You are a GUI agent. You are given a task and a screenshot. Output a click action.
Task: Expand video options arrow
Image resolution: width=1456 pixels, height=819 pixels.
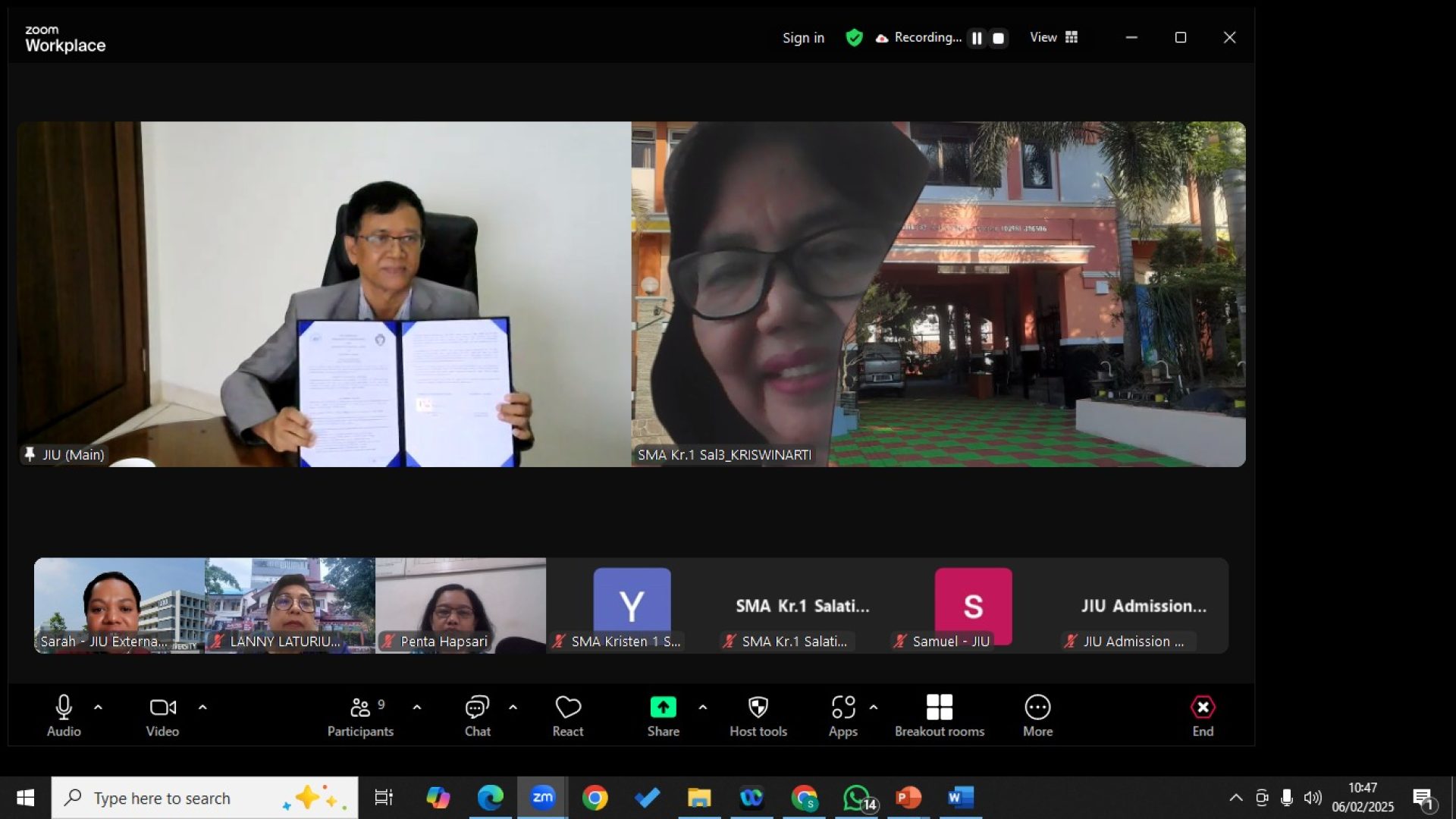[202, 707]
